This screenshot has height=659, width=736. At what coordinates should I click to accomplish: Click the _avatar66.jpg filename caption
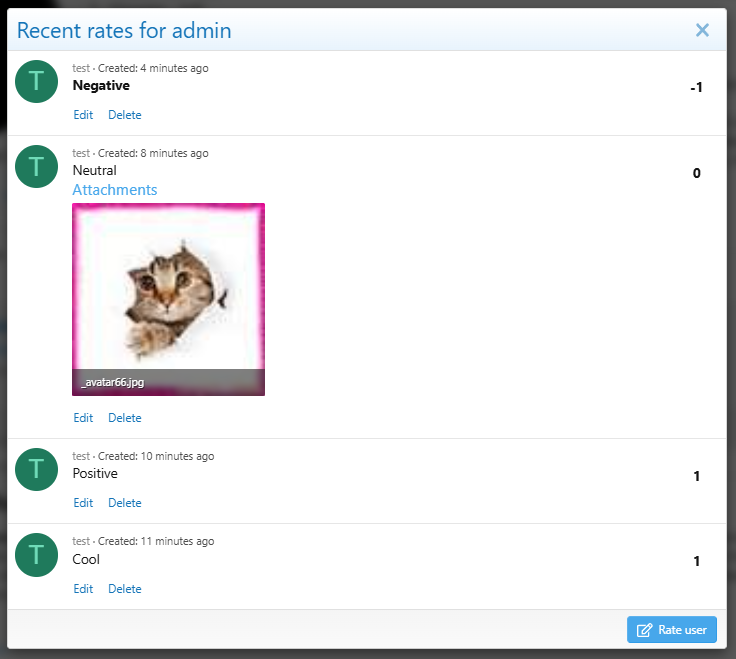pos(113,382)
